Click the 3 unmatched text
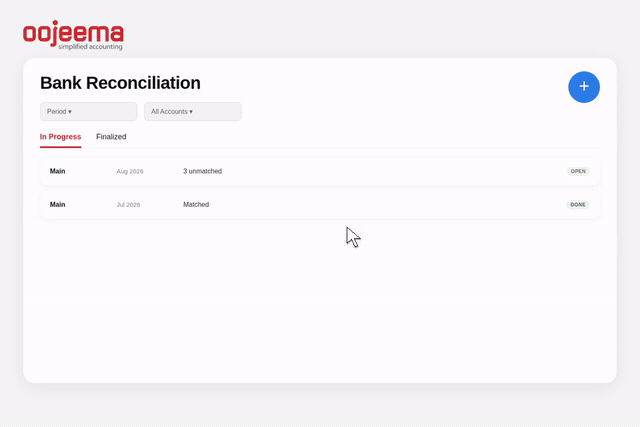640x427 pixels. [202, 171]
